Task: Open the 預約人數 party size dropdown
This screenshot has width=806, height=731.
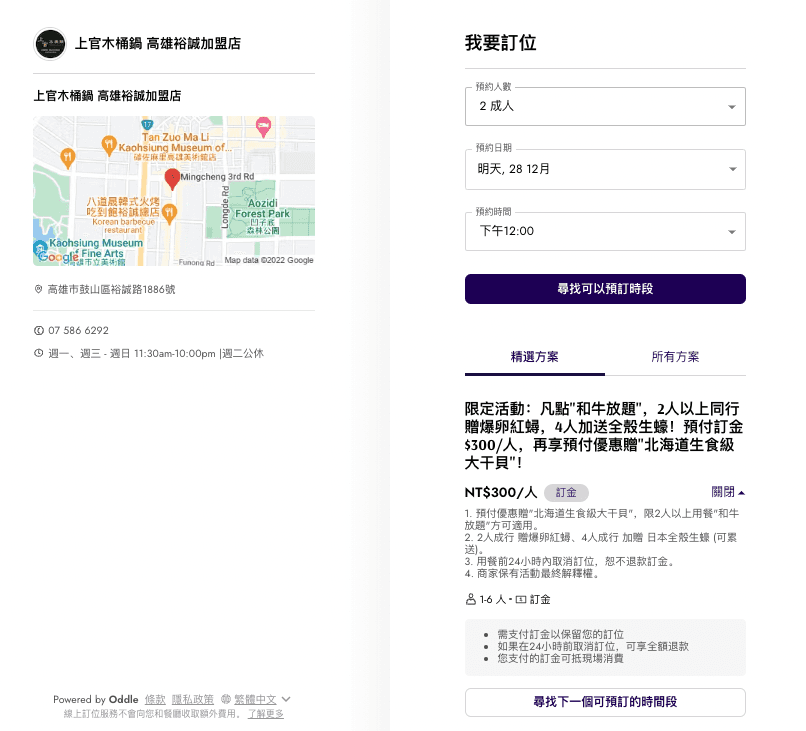Action: click(605, 106)
